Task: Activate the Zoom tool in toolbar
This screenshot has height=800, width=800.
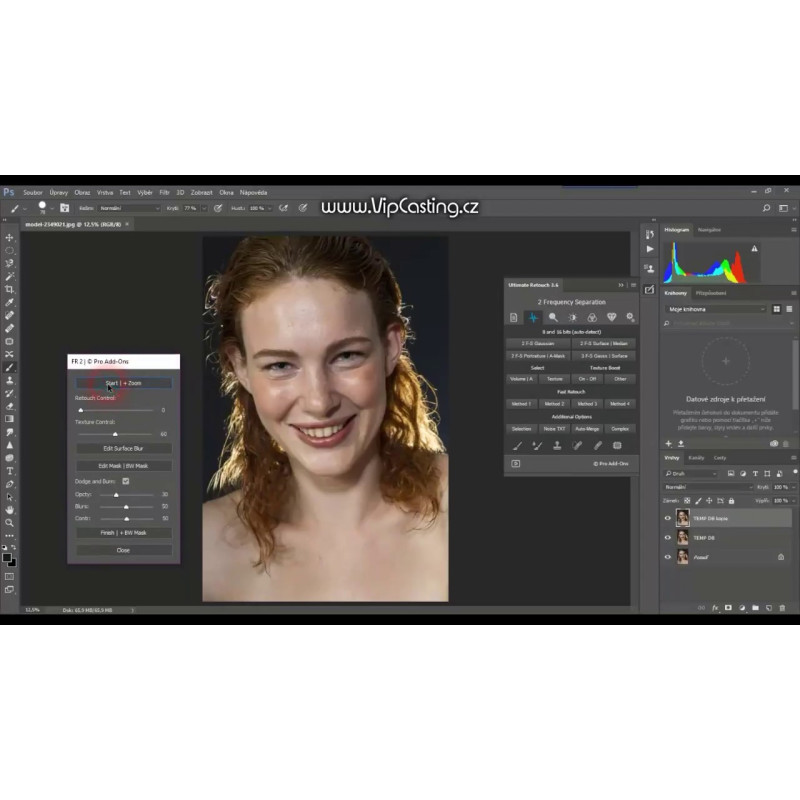Action: tap(10, 523)
